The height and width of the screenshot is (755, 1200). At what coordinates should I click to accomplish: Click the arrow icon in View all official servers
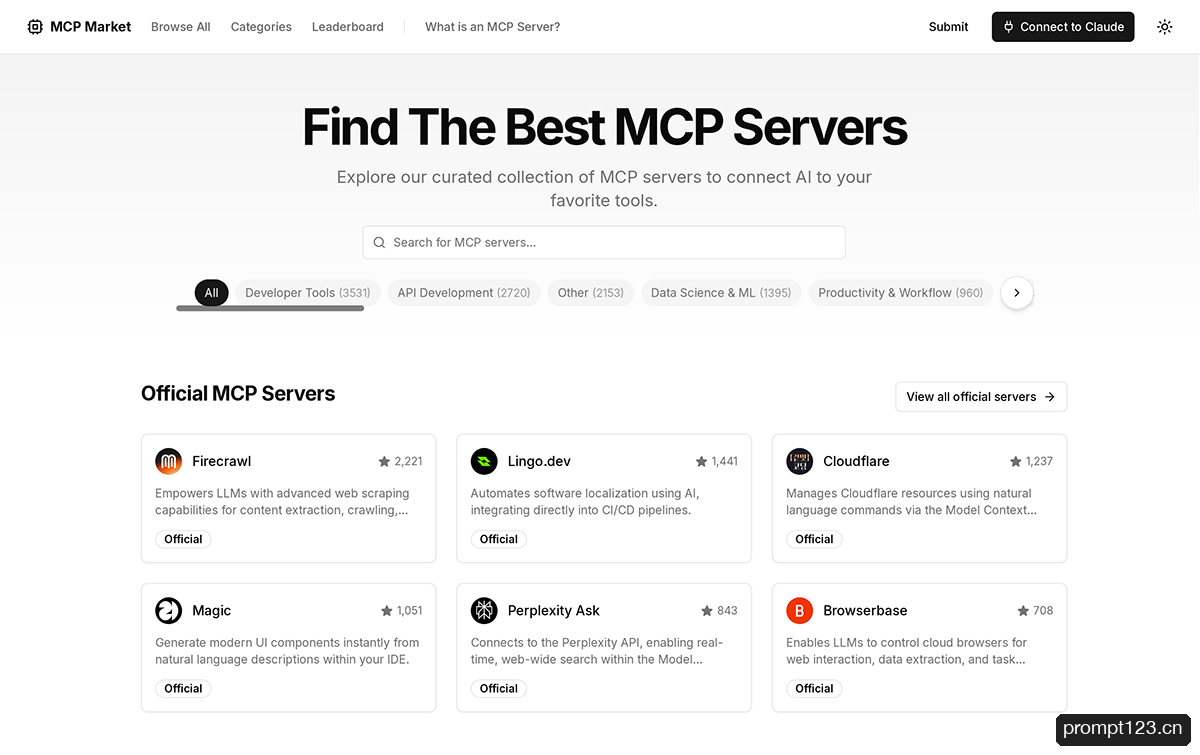pos(1049,397)
